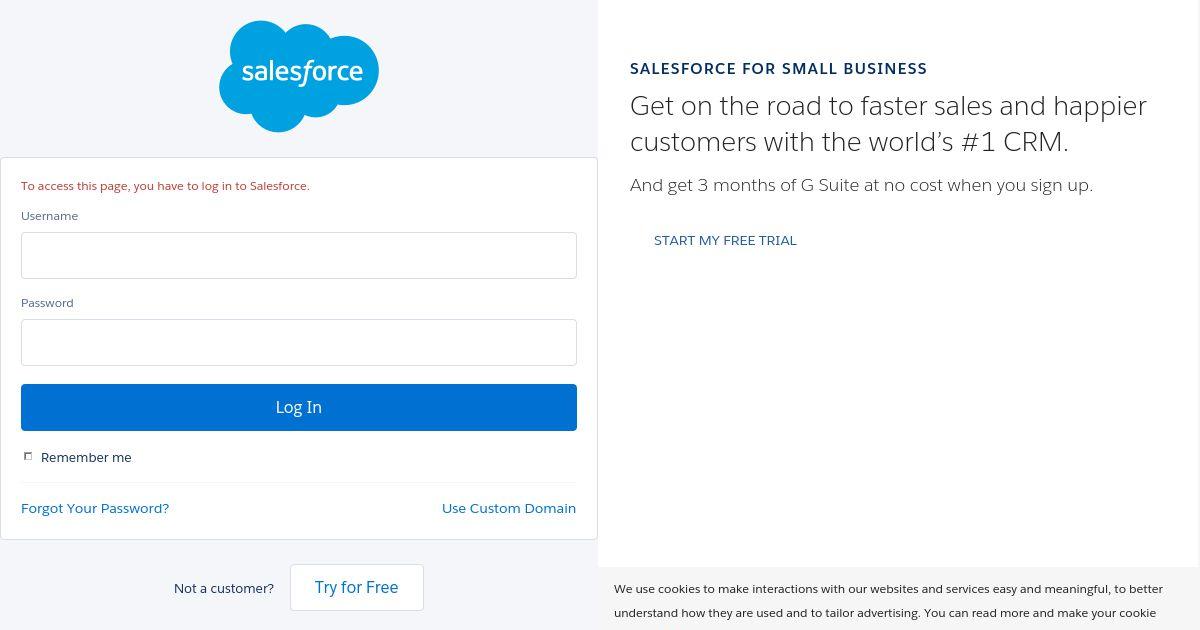This screenshot has width=1200, height=630.
Task: Enable the Remember me checkbox
Action: point(28,456)
